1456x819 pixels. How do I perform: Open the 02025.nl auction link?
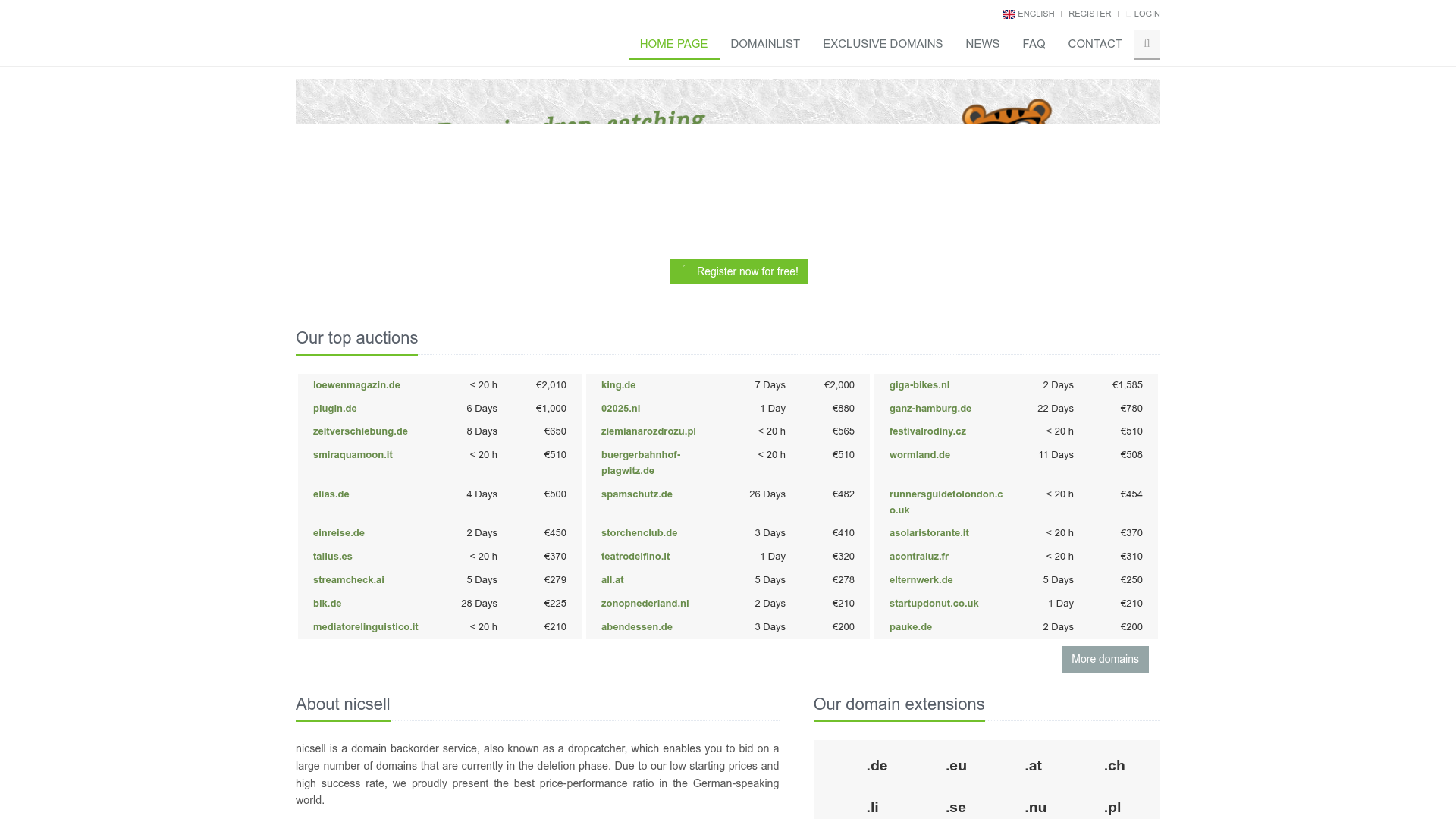(x=620, y=409)
